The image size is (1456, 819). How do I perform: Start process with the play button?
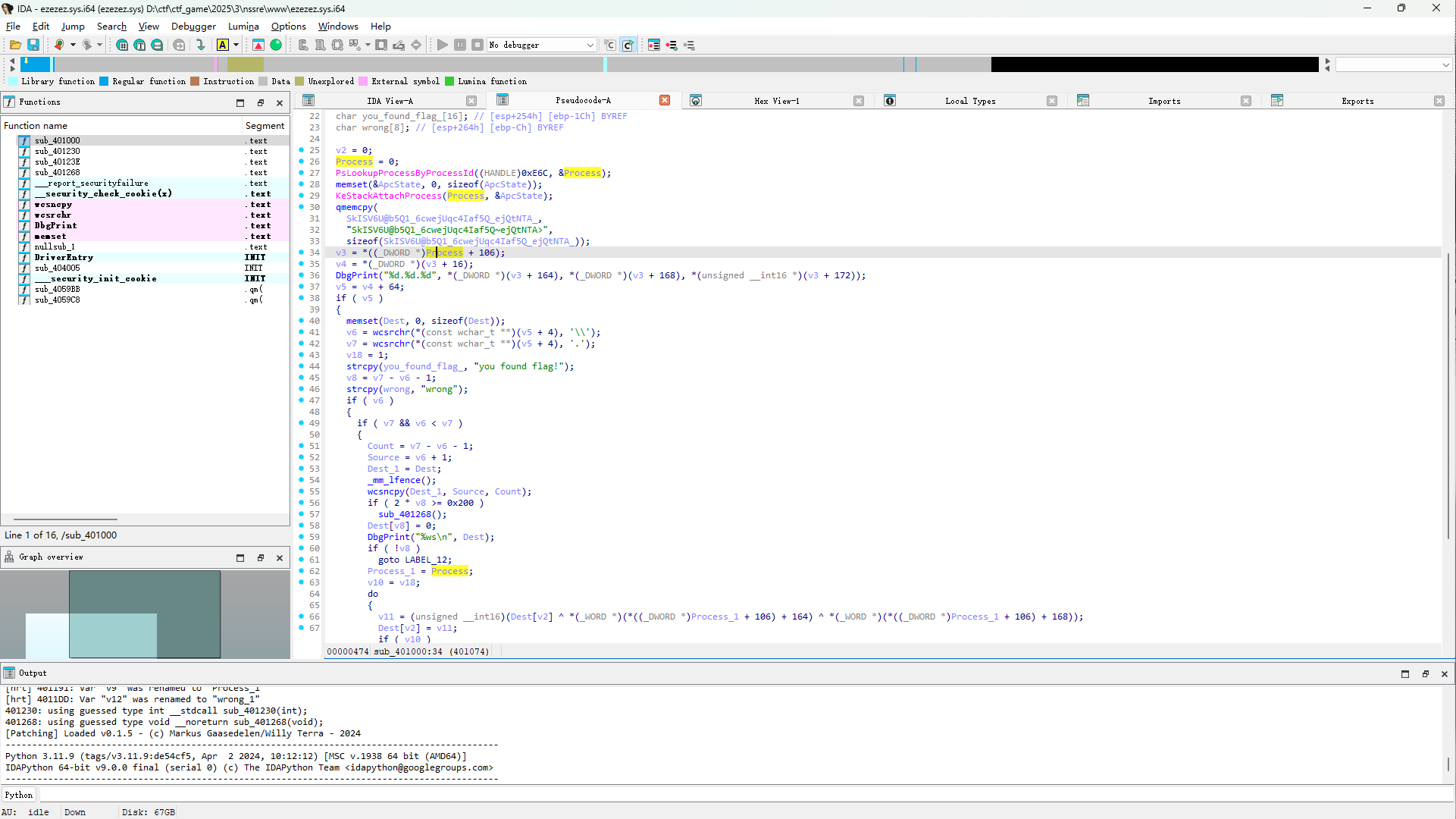tap(443, 45)
